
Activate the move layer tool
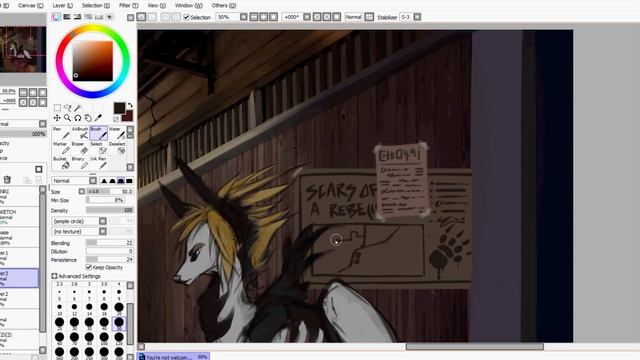click(57, 118)
